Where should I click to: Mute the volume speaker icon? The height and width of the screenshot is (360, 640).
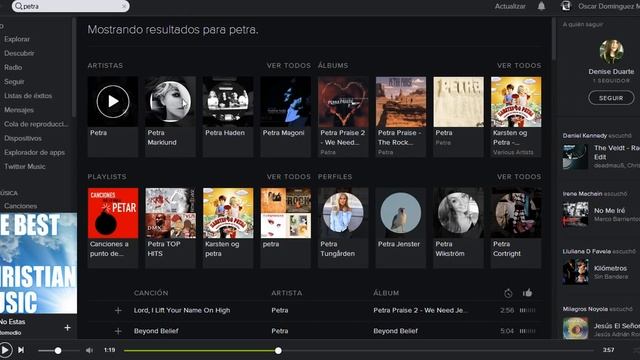coord(89,350)
